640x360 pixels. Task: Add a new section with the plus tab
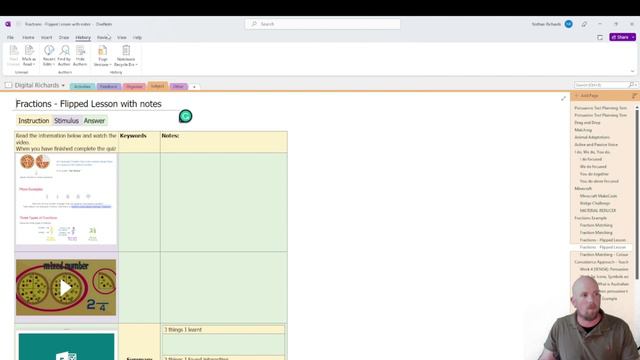[x=194, y=87]
